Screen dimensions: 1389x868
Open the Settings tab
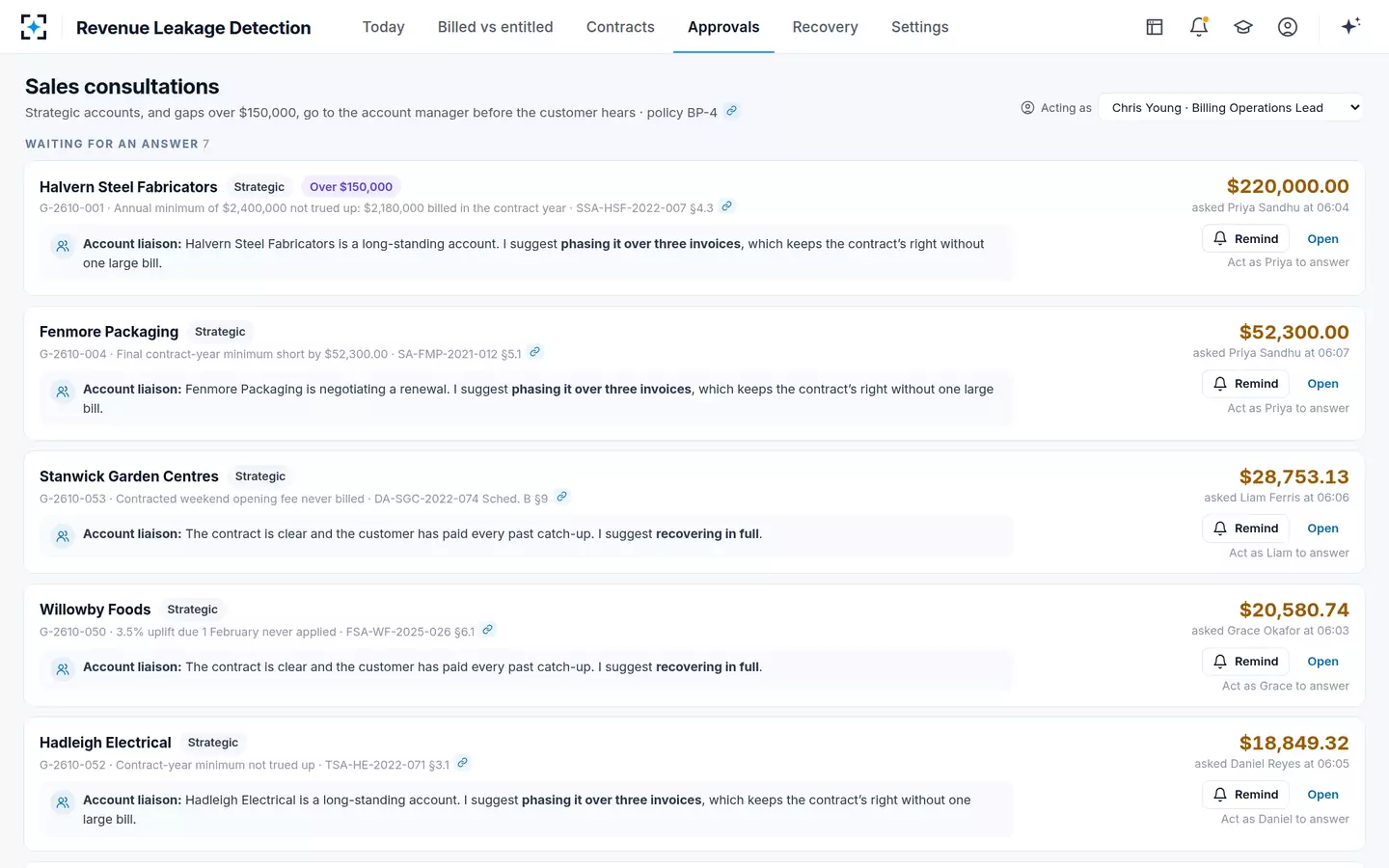920,27
